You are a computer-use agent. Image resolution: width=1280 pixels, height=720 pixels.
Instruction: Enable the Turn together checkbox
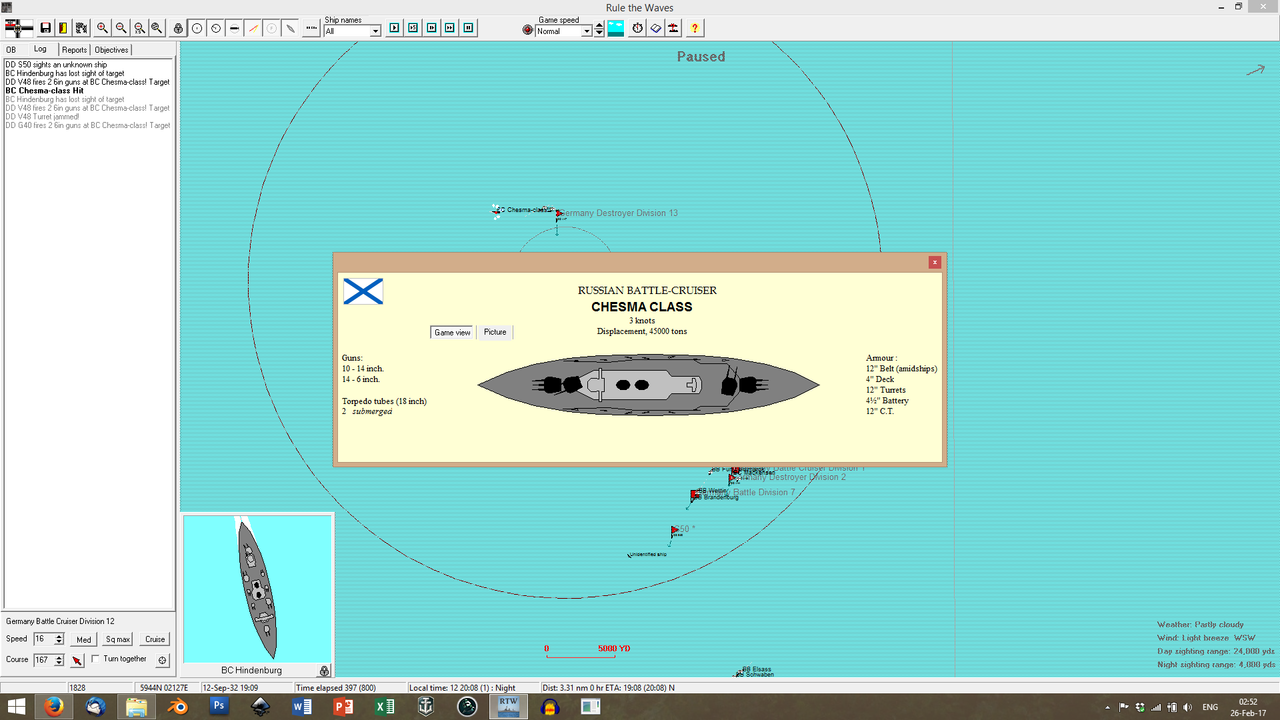[96, 658]
